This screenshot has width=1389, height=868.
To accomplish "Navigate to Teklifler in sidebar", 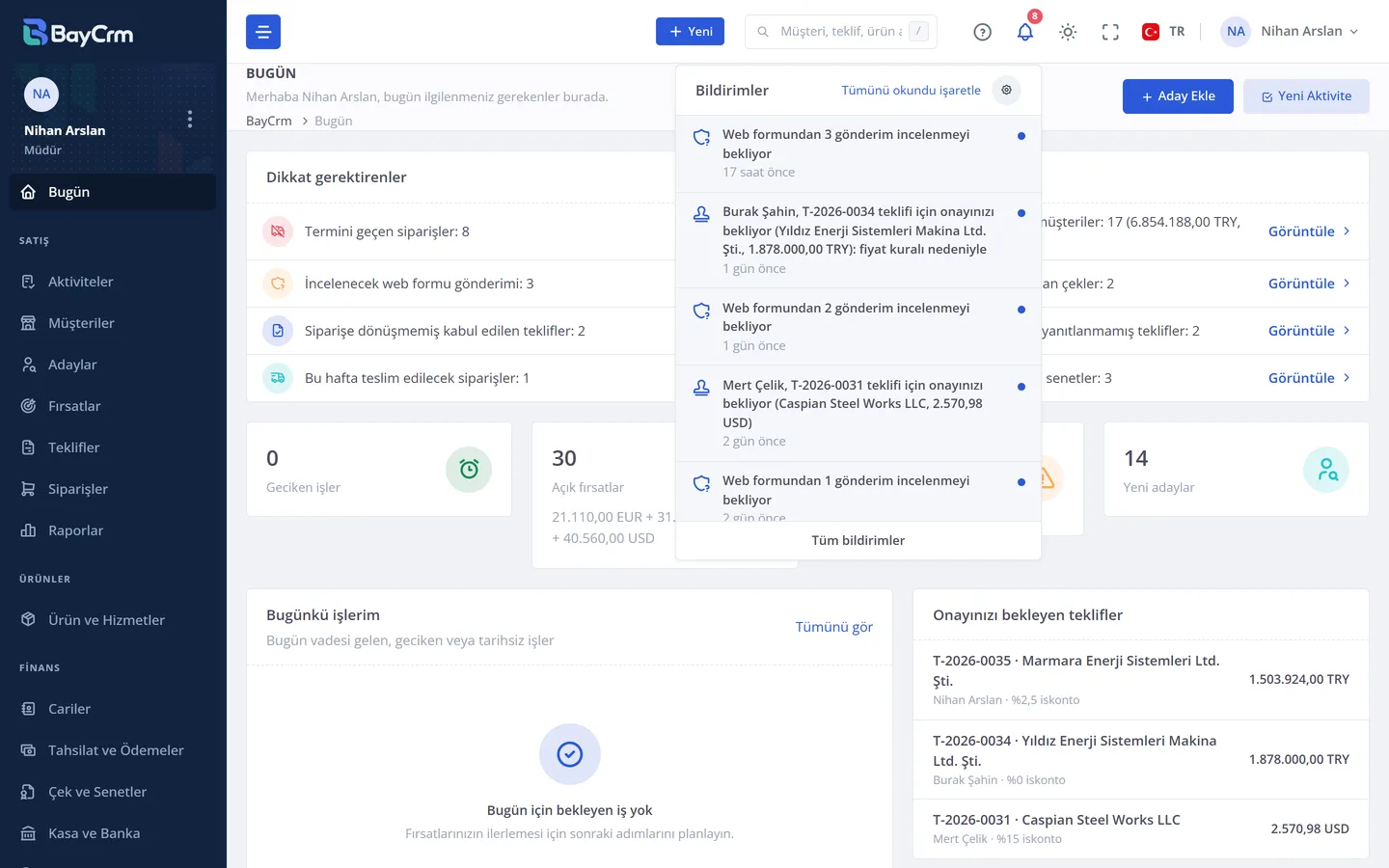I will [113, 448].
